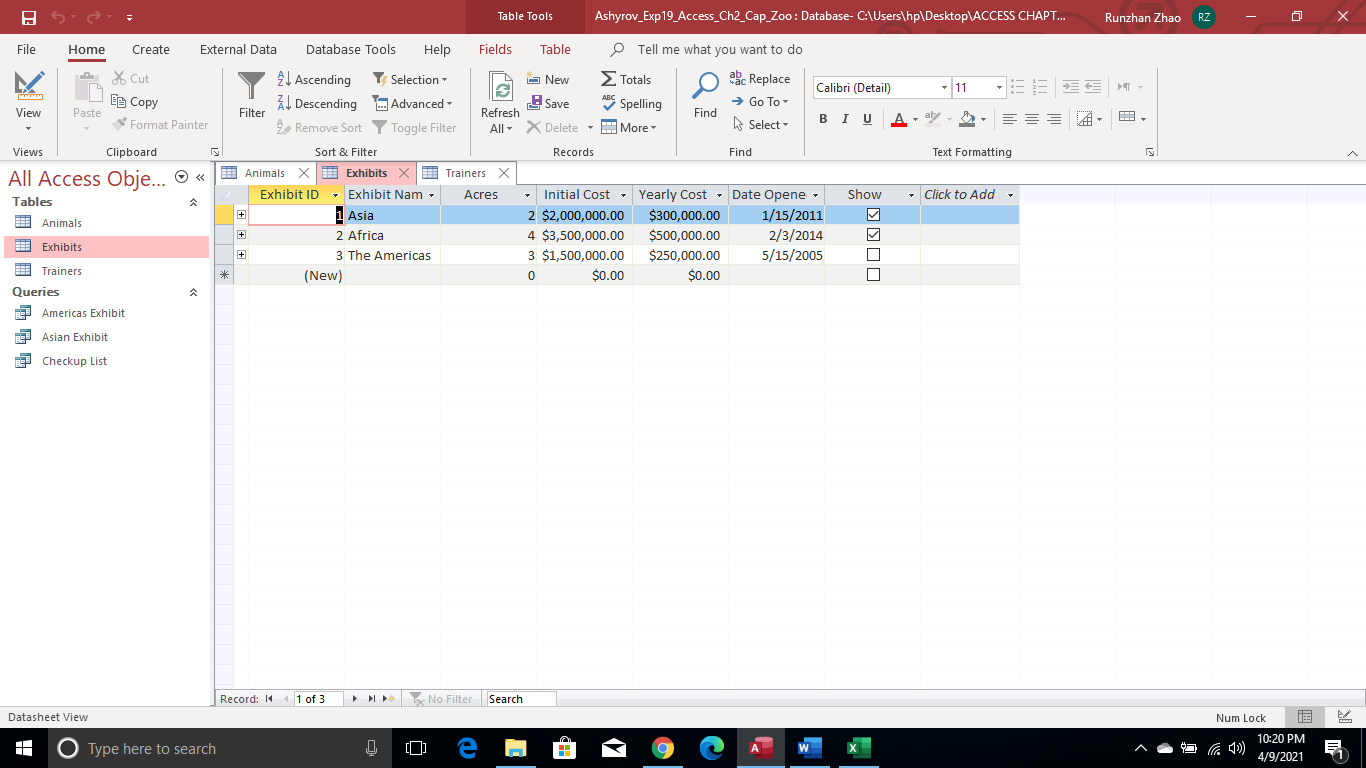Open Exhibit ID column dropdown arrow

tap(335, 195)
